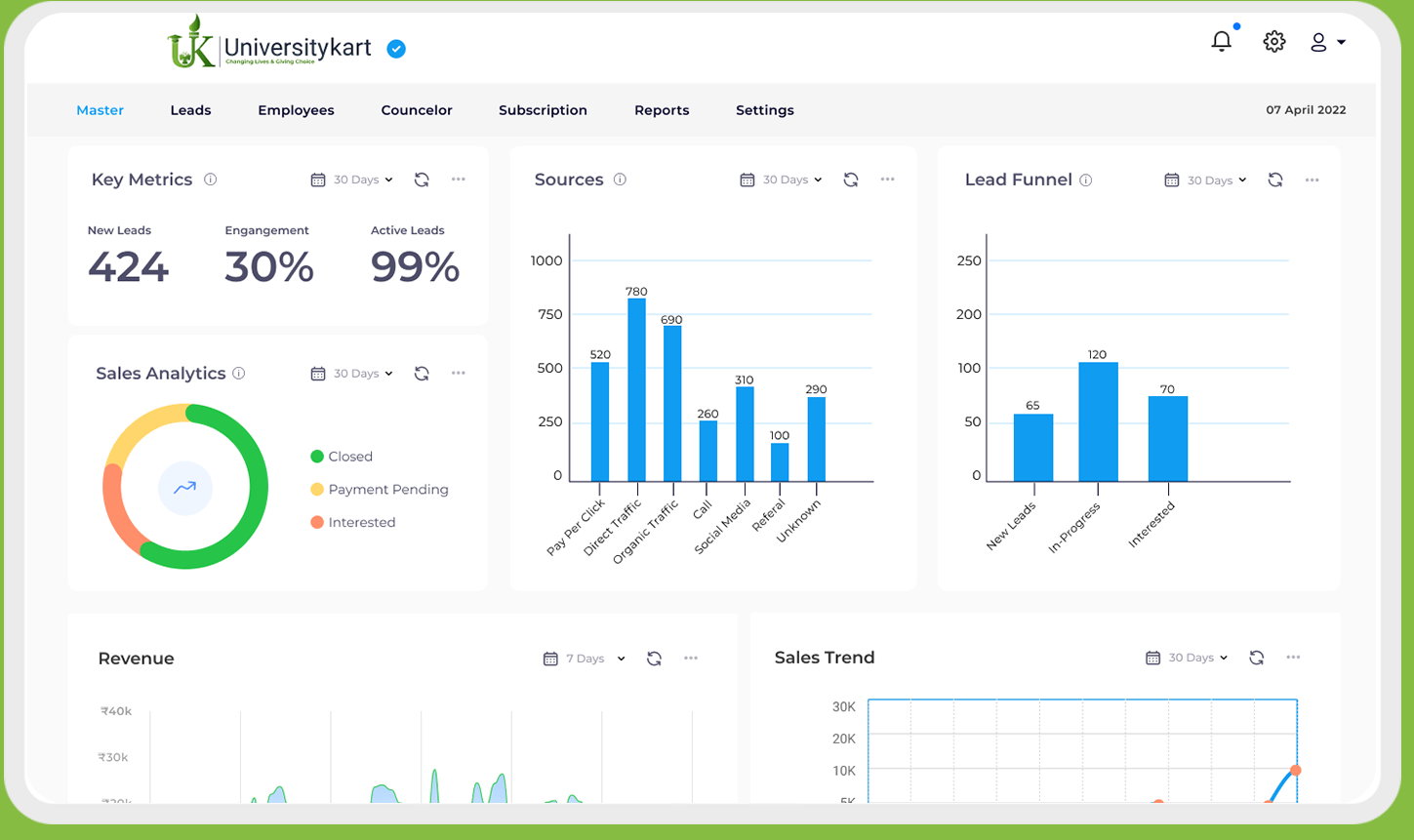Open the settings gear icon in header

(1273, 41)
